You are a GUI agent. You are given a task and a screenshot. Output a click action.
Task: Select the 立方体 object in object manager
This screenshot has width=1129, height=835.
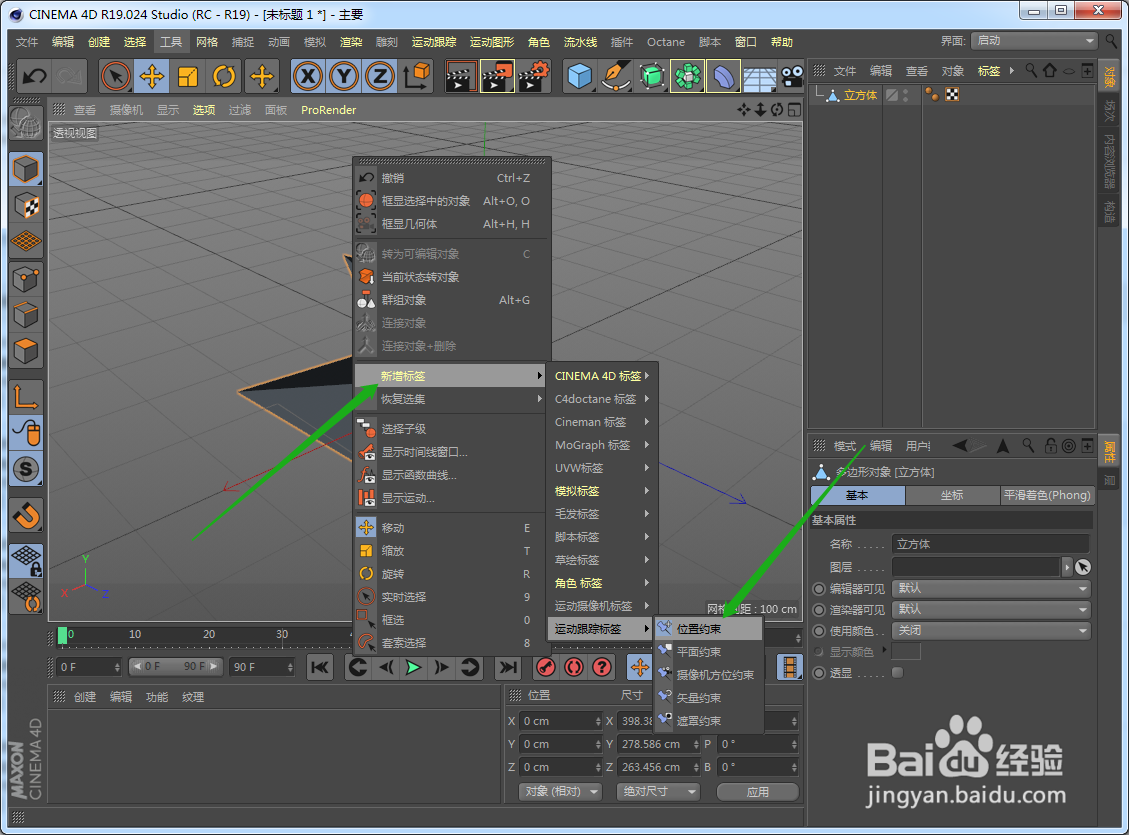pos(860,95)
